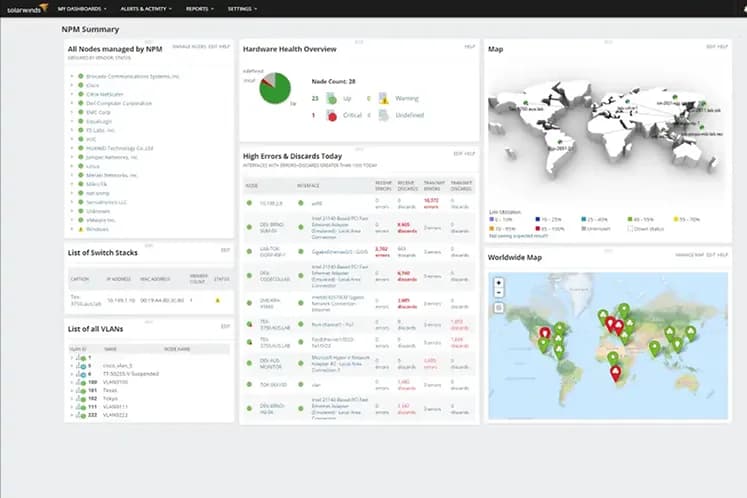Zoom out on the Worldwide Map
This screenshot has height=498, width=747.
pyautogui.click(x=499, y=293)
